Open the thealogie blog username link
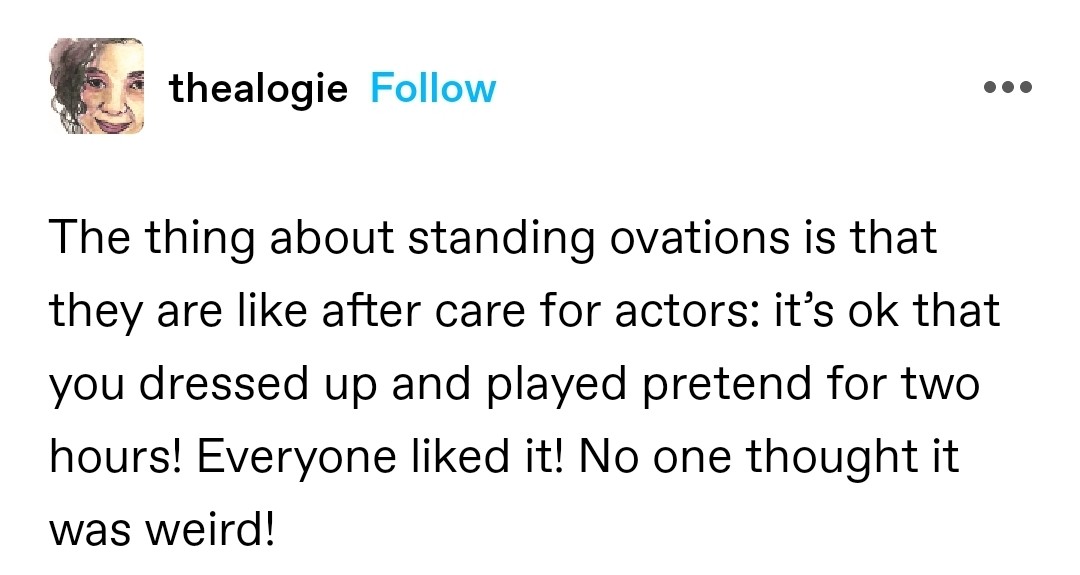The image size is (1080, 575). tap(258, 89)
